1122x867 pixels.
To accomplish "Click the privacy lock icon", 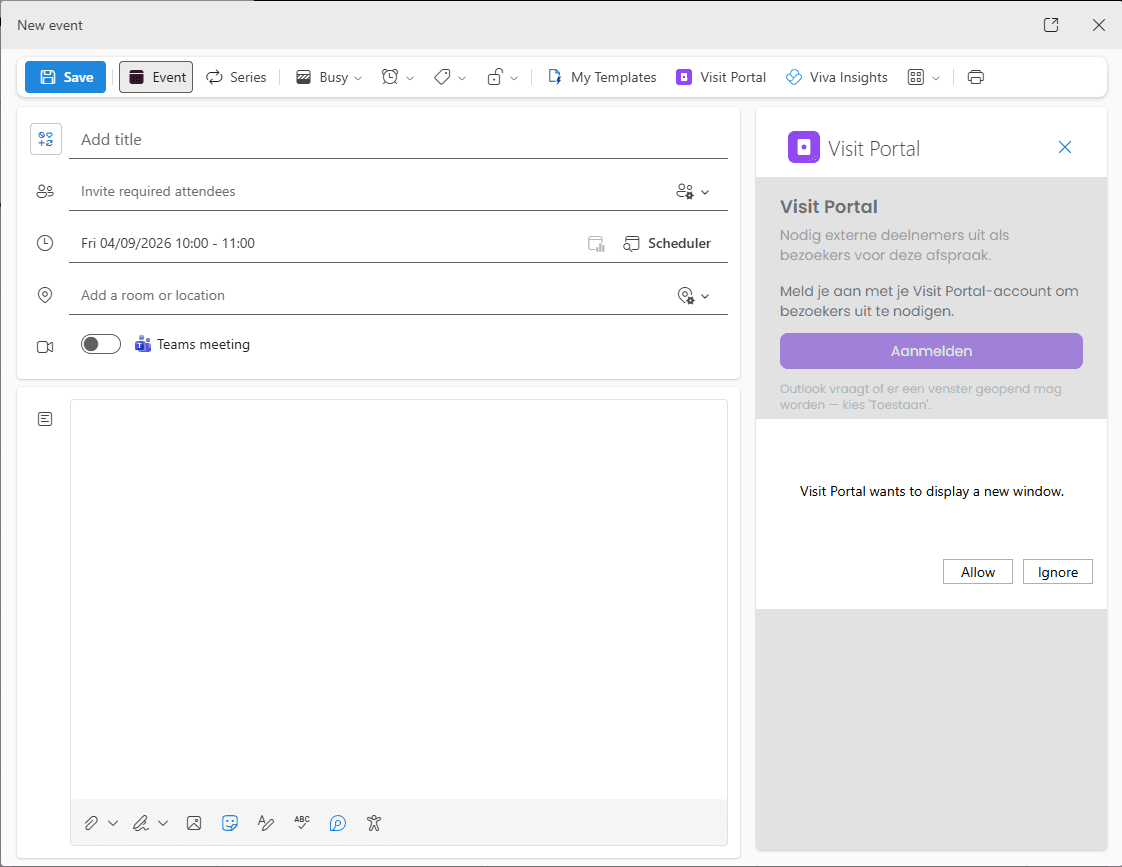I will coord(494,77).
